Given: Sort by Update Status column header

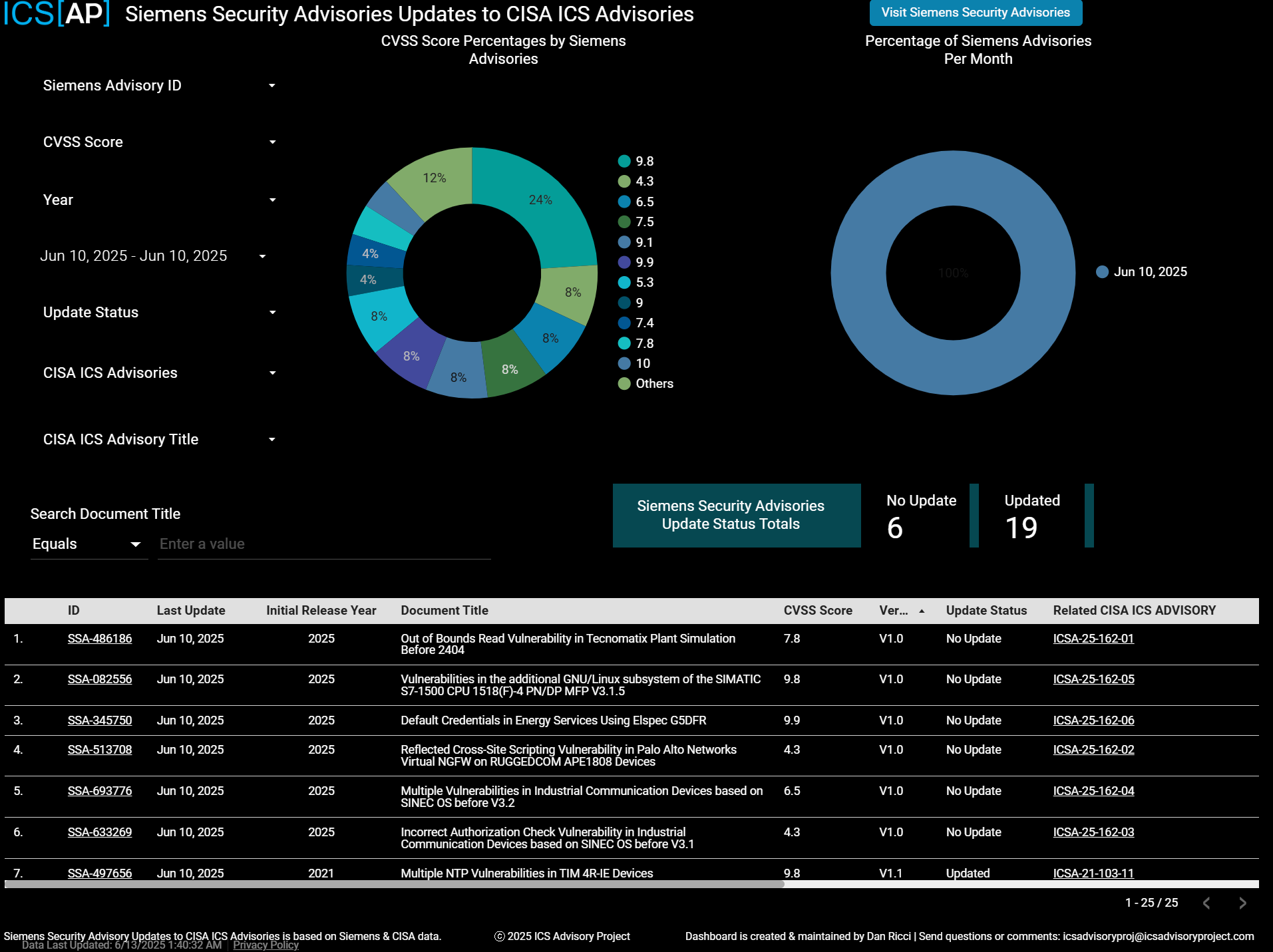Looking at the screenshot, I should 986,611.
